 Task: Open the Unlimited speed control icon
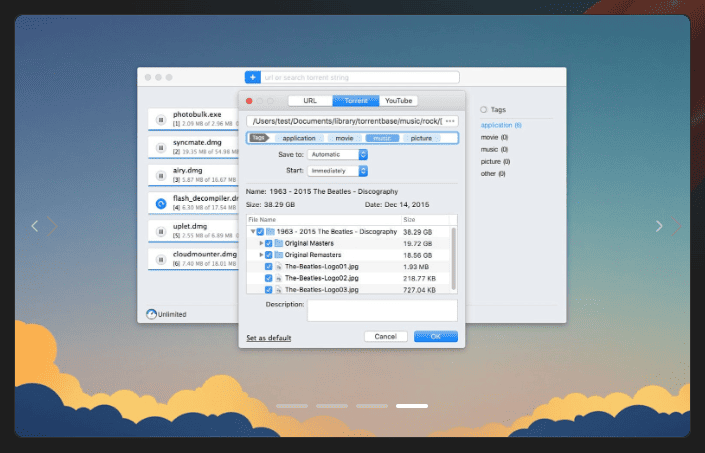click(x=152, y=314)
